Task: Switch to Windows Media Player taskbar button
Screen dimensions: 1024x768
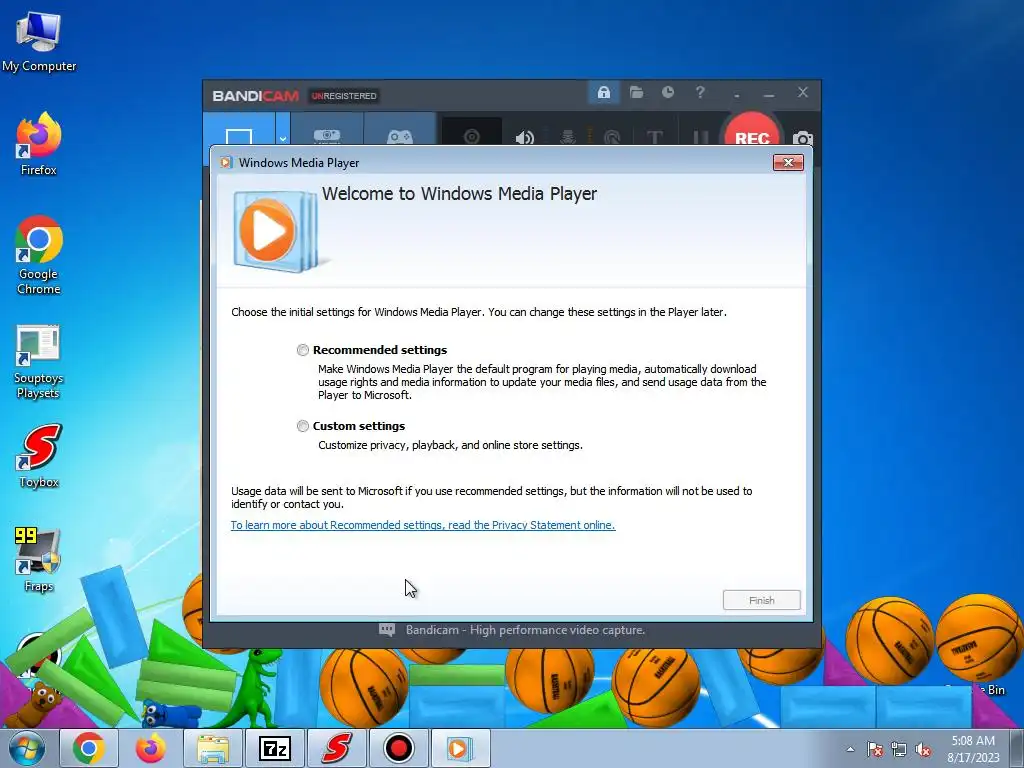Action: click(x=460, y=748)
